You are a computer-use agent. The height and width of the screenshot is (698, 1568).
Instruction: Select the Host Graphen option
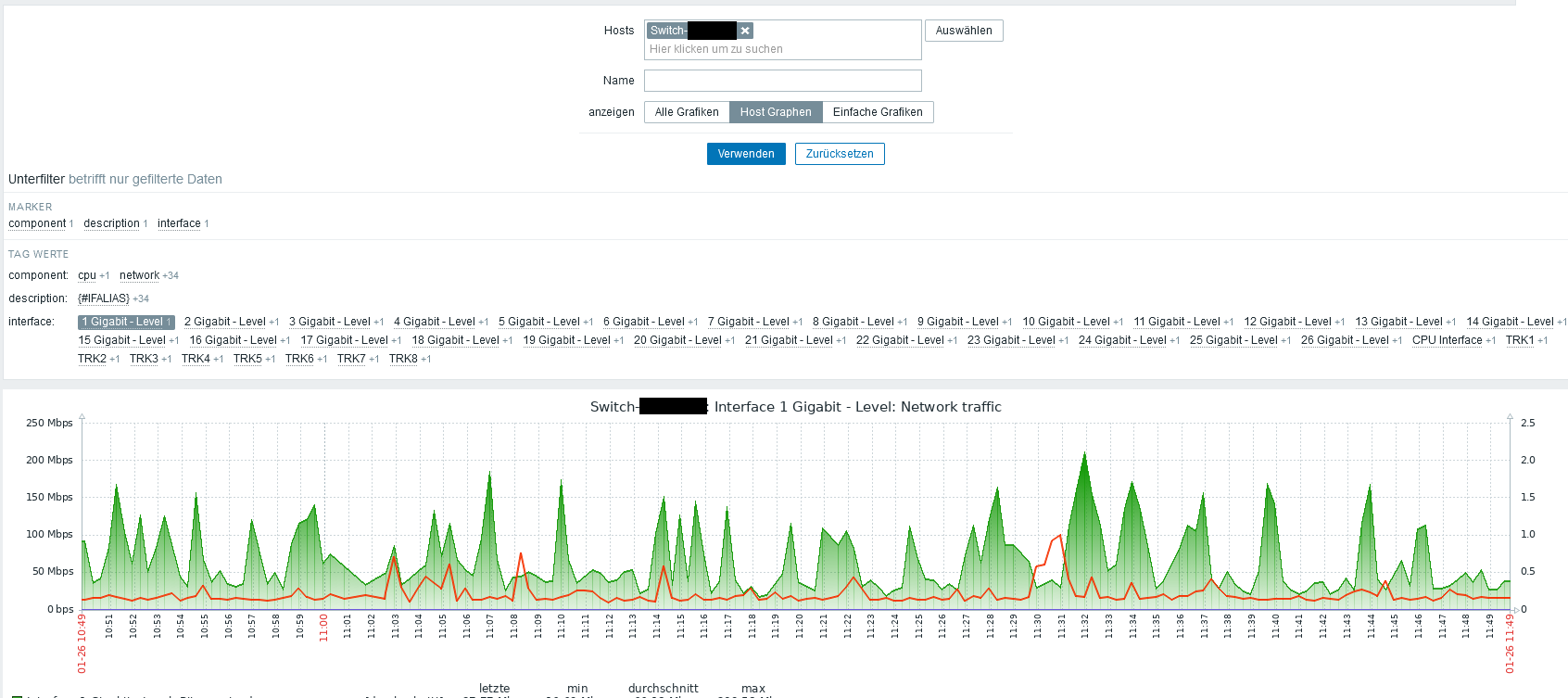tap(776, 112)
